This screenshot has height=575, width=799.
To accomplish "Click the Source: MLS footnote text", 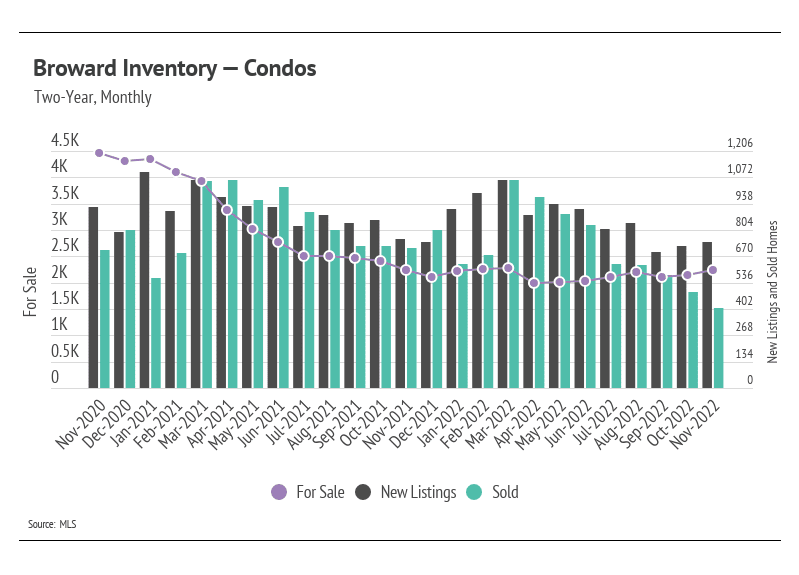I will [x=52, y=524].
